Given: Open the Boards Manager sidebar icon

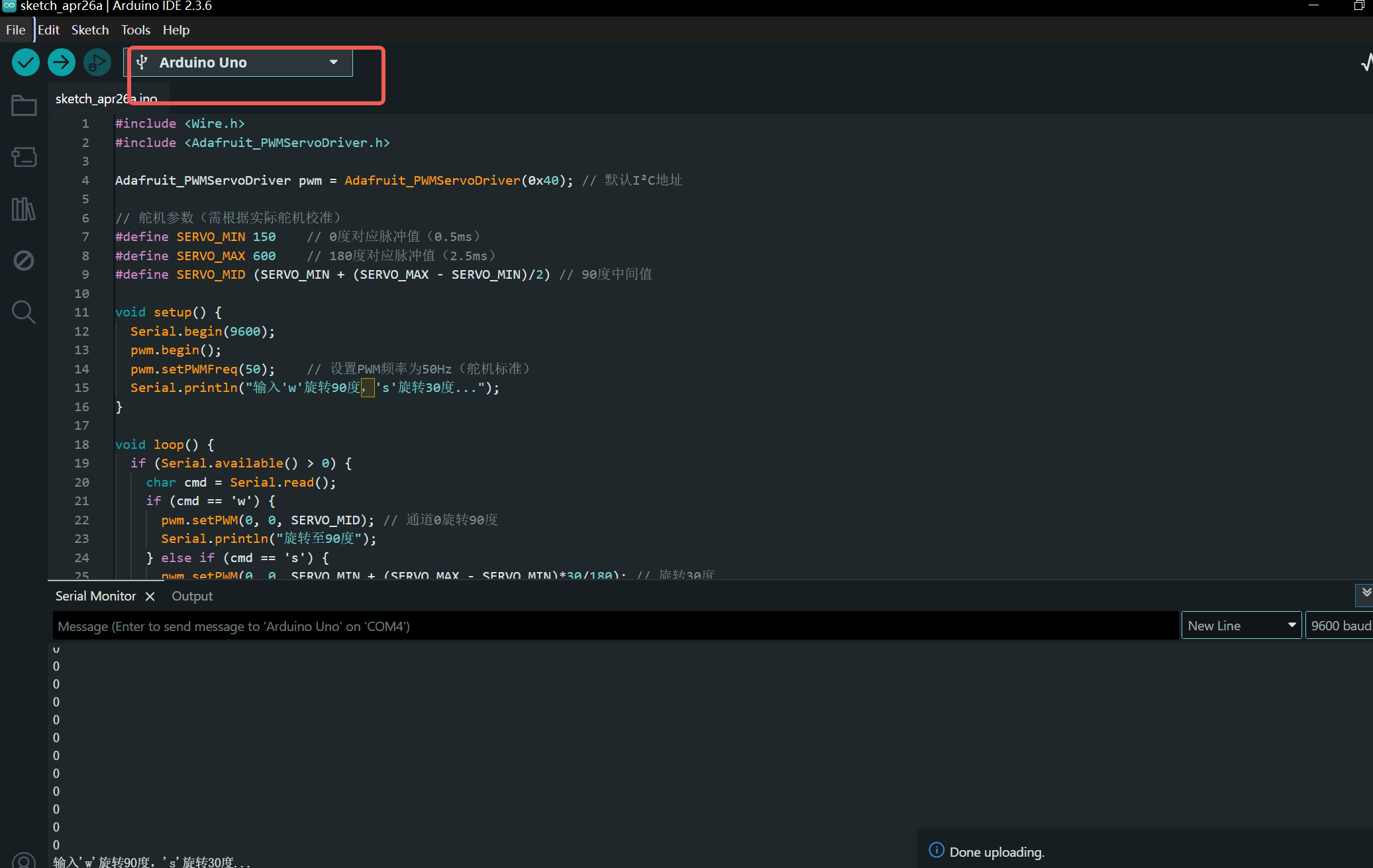Looking at the screenshot, I should point(24,157).
